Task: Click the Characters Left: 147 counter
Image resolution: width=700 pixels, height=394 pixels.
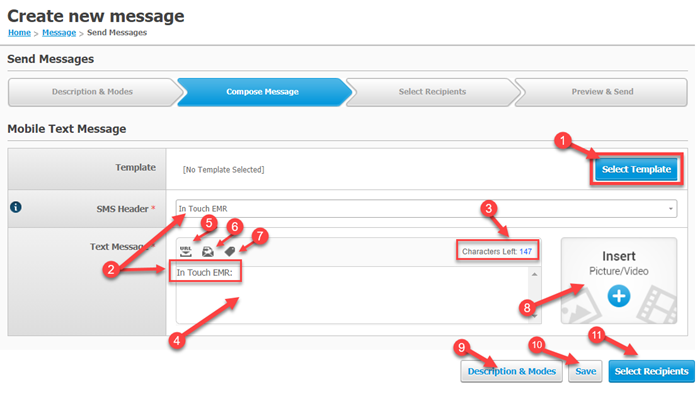Action: (x=497, y=252)
